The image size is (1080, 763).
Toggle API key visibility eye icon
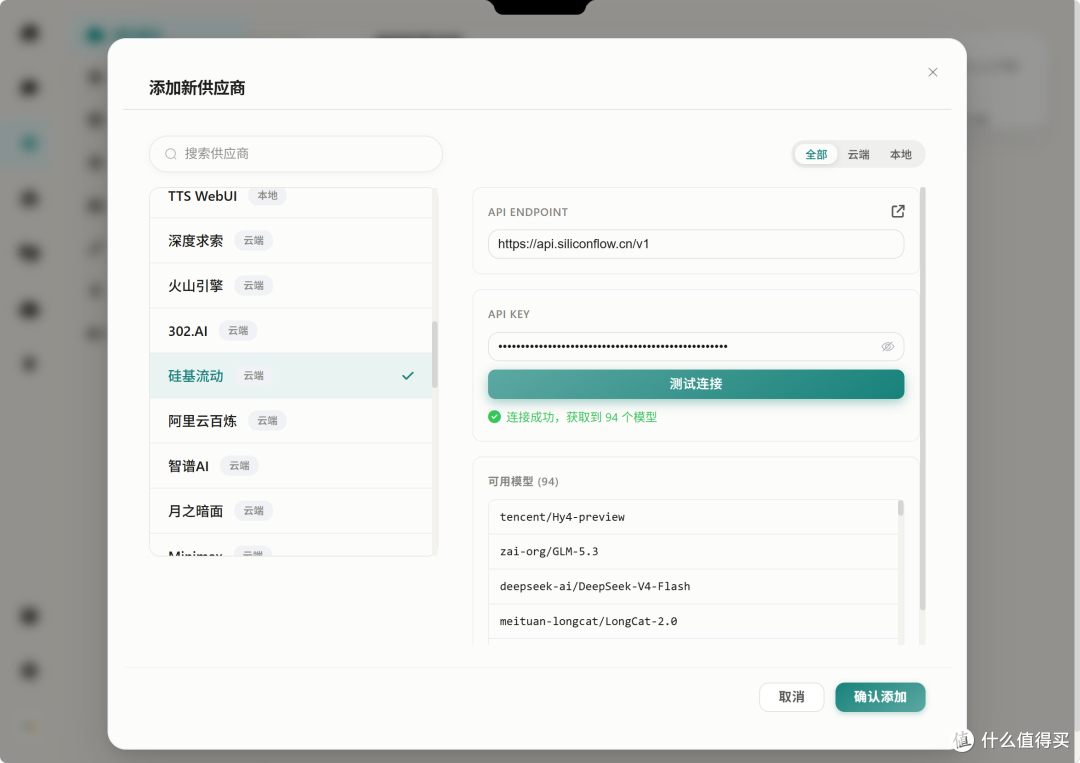(x=887, y=346)
